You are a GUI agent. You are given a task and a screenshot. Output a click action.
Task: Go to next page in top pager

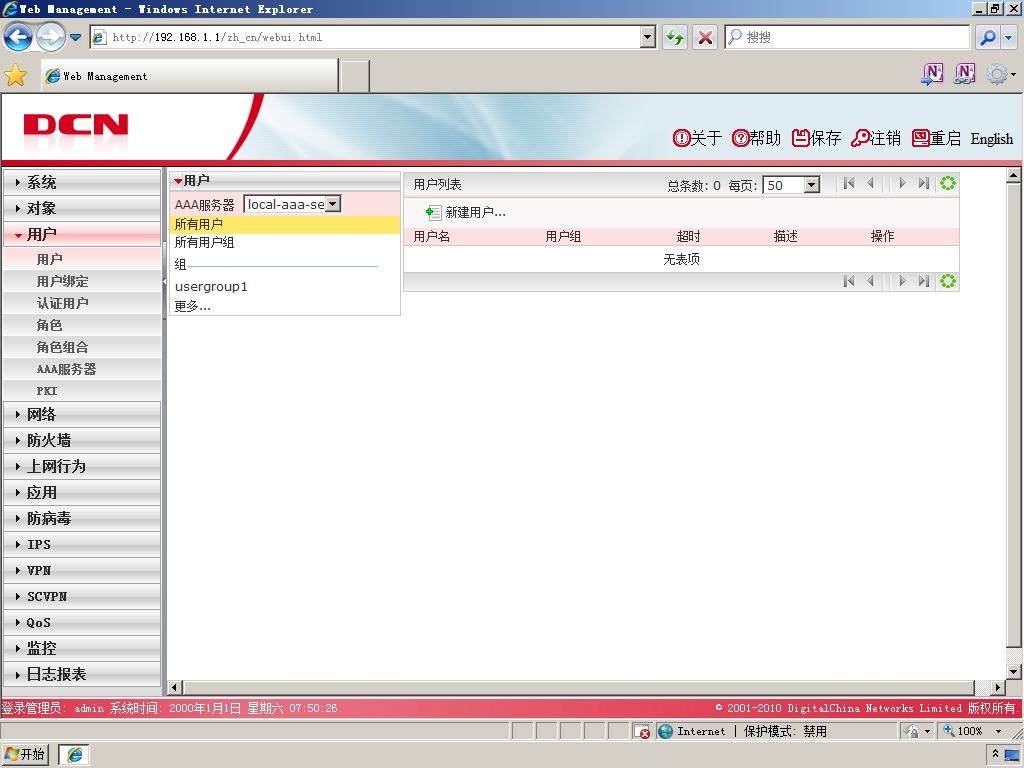pos(903,184)
